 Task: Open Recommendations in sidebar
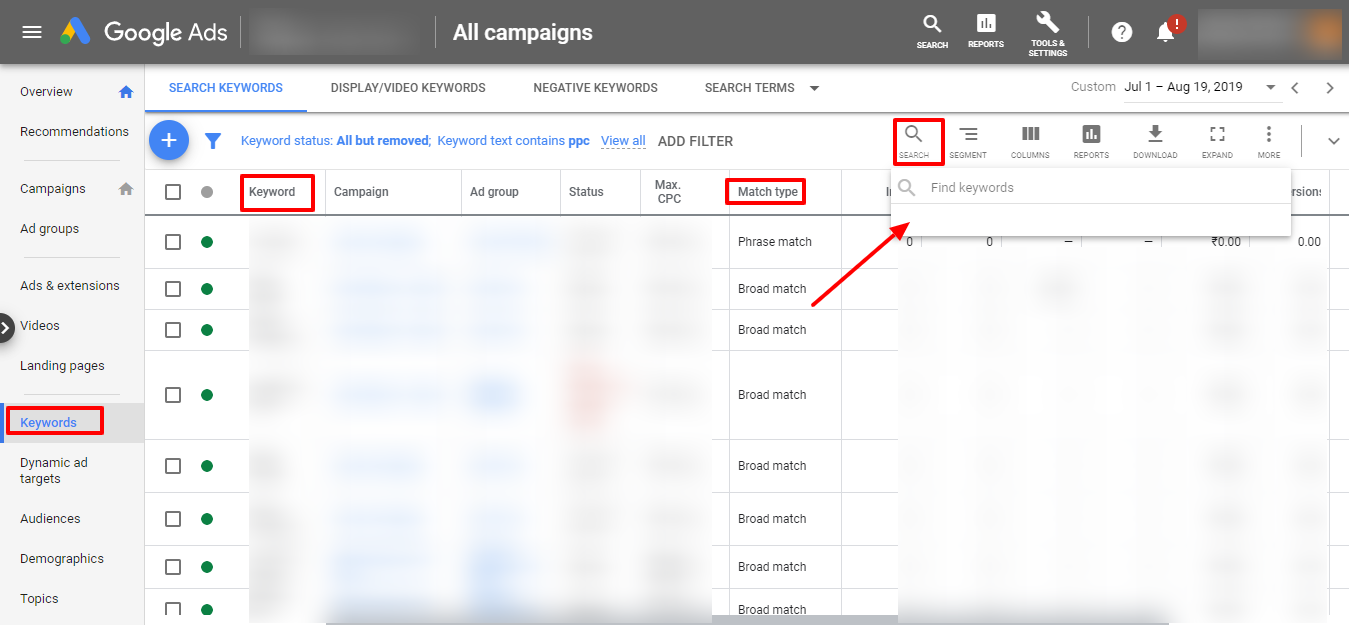tap(74, 132)
